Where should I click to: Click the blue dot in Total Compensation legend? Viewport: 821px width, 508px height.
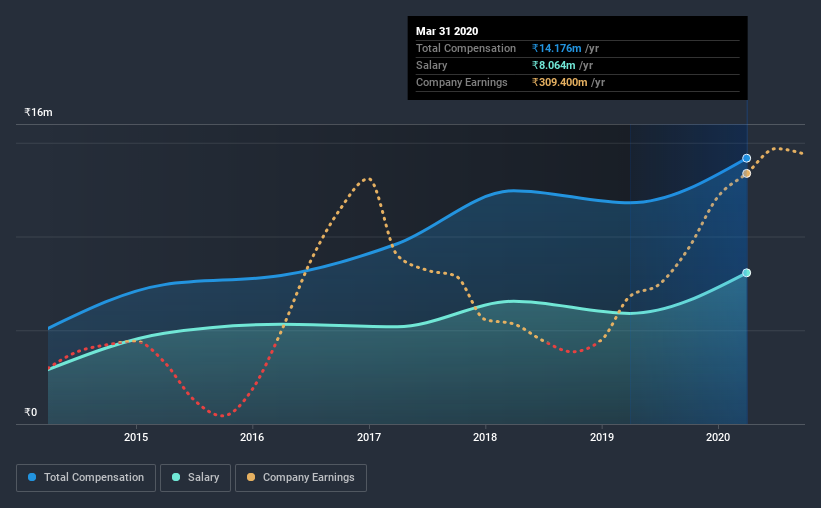pyautogui.click(x=32, y=477)
